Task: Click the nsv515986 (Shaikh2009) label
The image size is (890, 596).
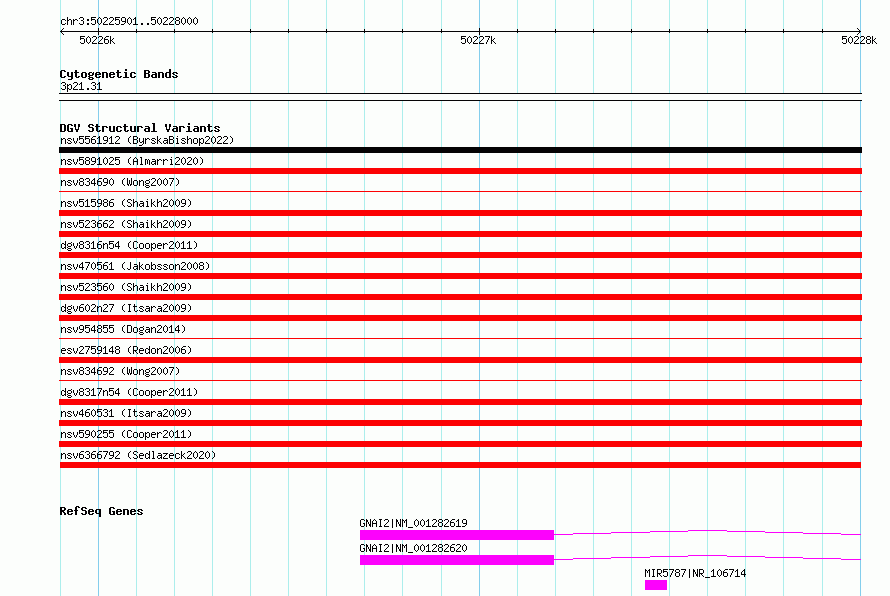Action: (x=126, y=203)
